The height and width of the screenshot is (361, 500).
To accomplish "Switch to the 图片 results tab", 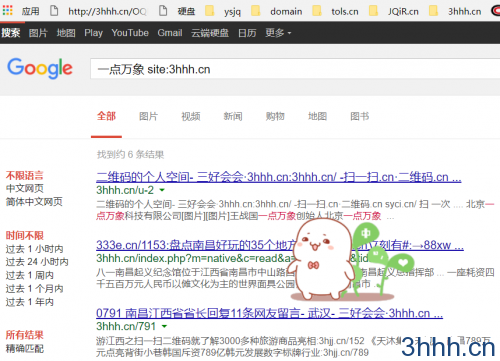I will tap(148, 116).
